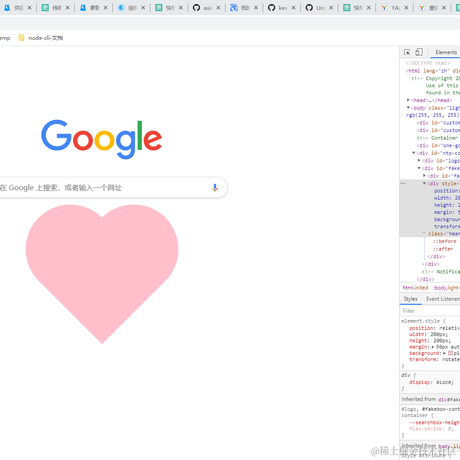Click the div#fake inherited-from link

(x=449, y=399)
